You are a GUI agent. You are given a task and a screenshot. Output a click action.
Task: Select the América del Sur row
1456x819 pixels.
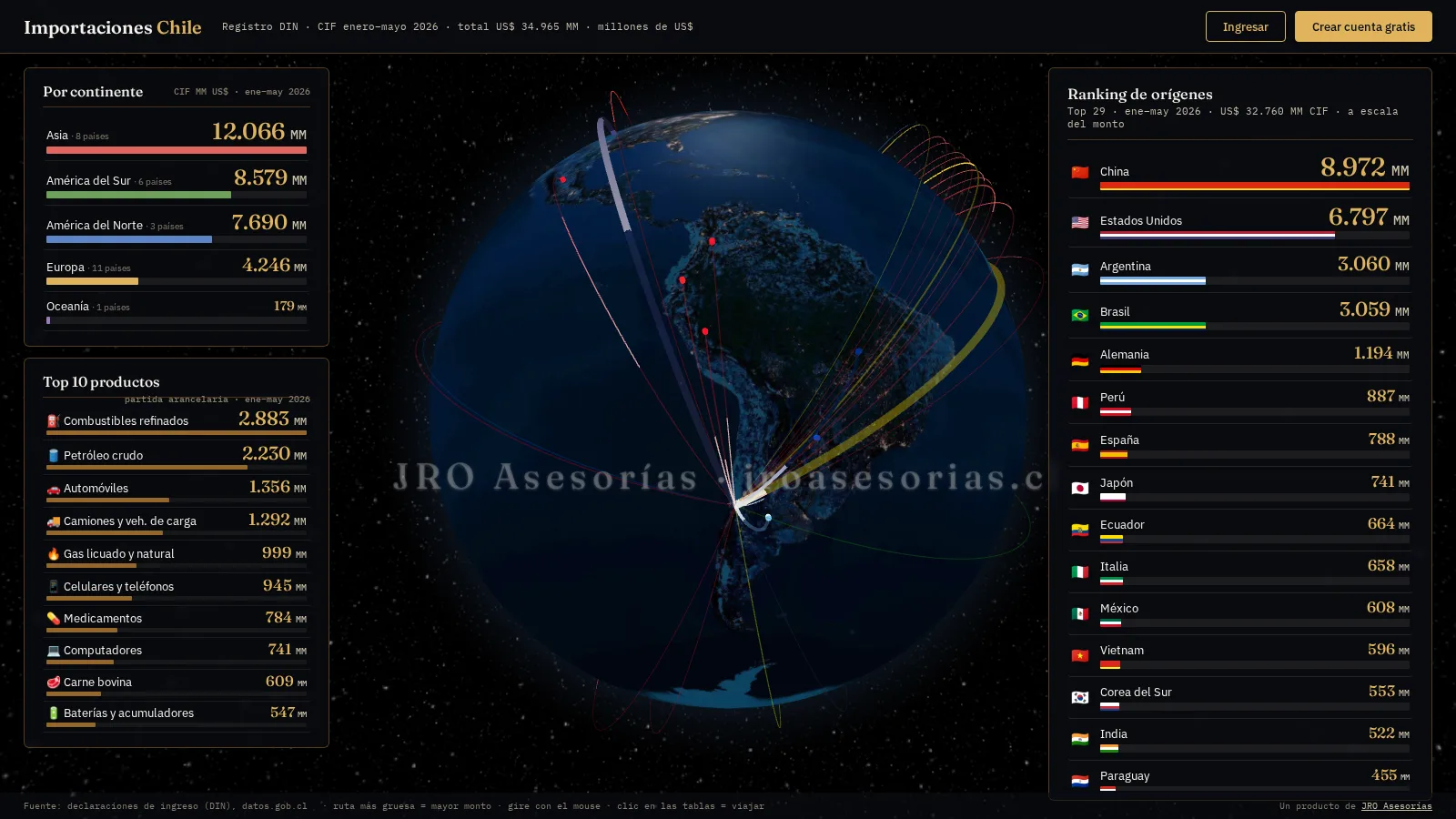177,181
